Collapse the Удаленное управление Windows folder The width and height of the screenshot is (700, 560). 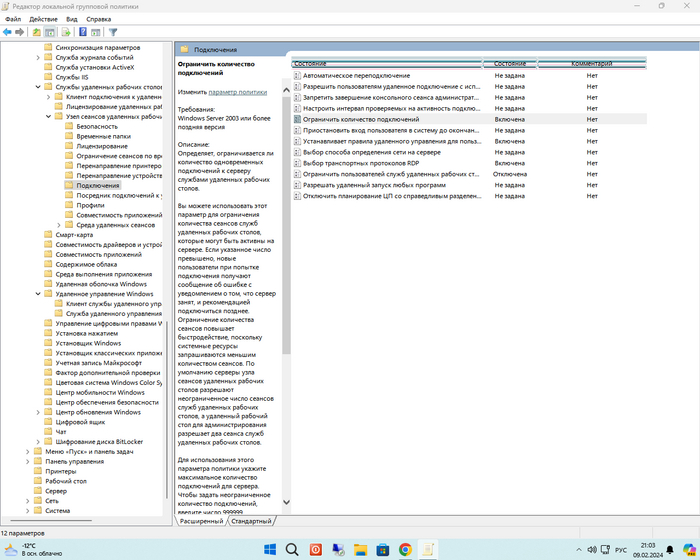tap(38, 294)
